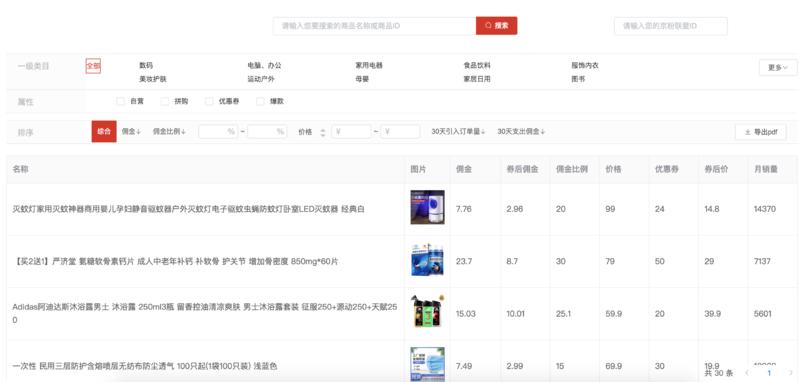
Task: Open the 严济堂 calcium tablets thumbnail
Action: point(428,260)
